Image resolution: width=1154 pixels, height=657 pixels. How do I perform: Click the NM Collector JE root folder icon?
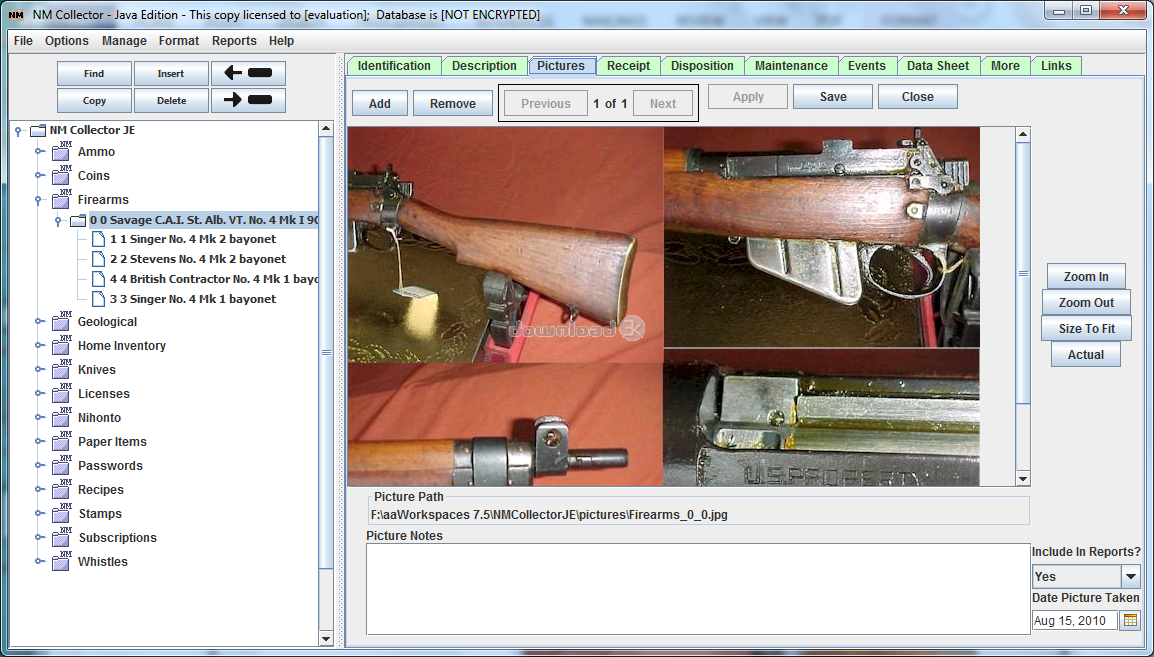click(38, 130)
